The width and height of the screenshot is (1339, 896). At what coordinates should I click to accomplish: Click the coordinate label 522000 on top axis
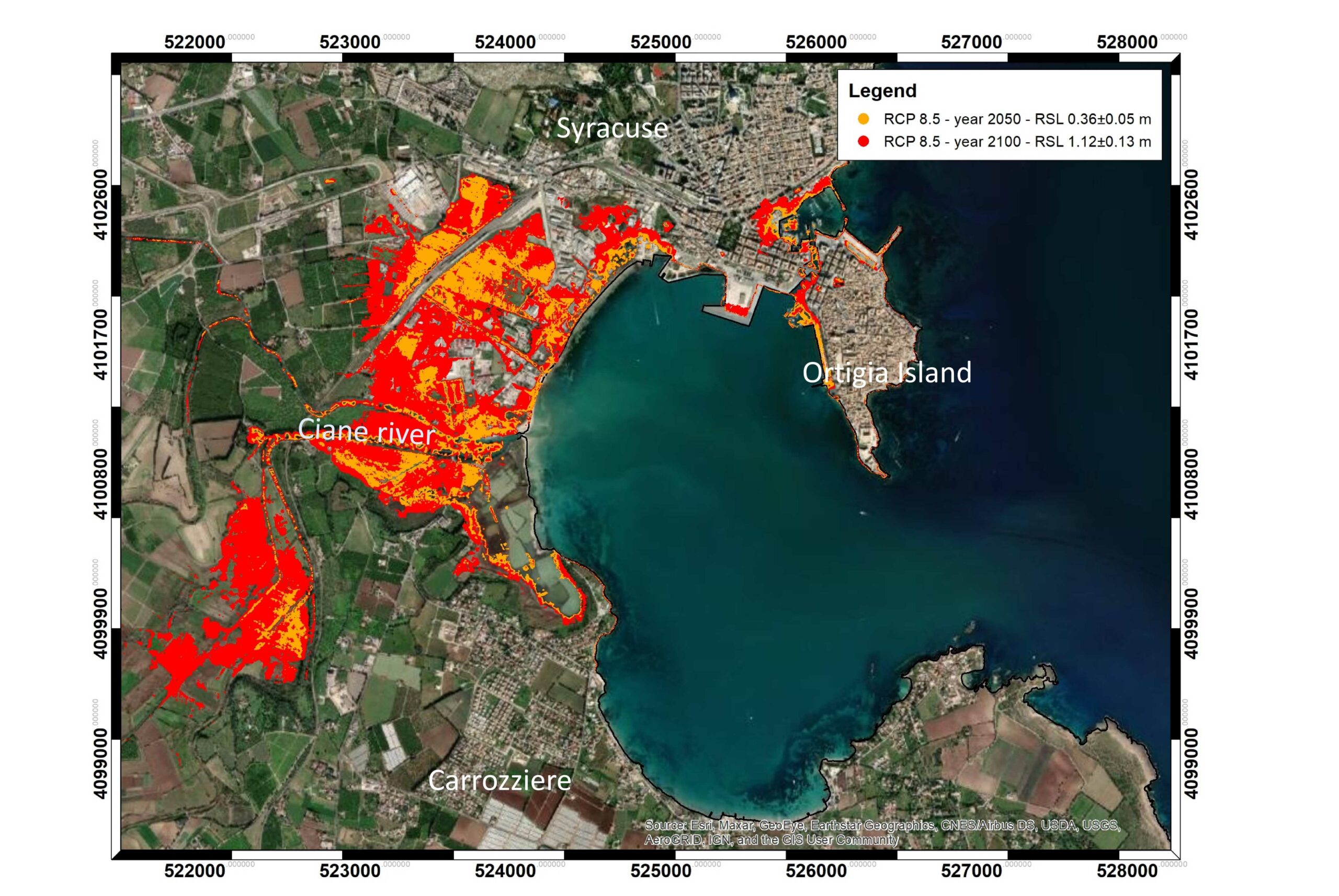click(194, 41)
